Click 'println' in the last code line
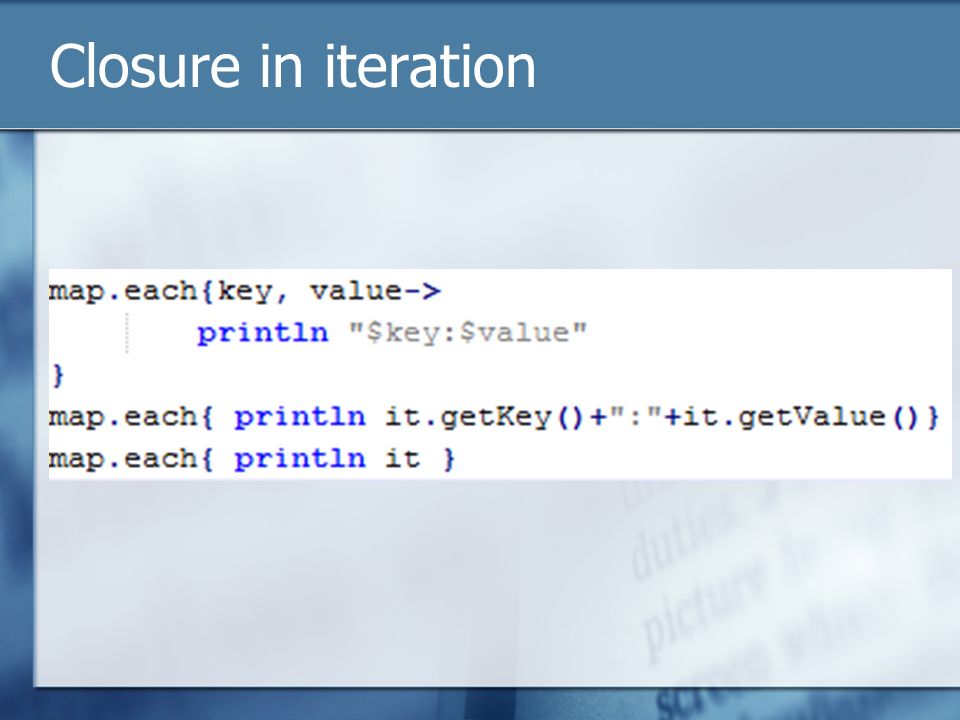The image size is (960, 720). pos(300,459)
